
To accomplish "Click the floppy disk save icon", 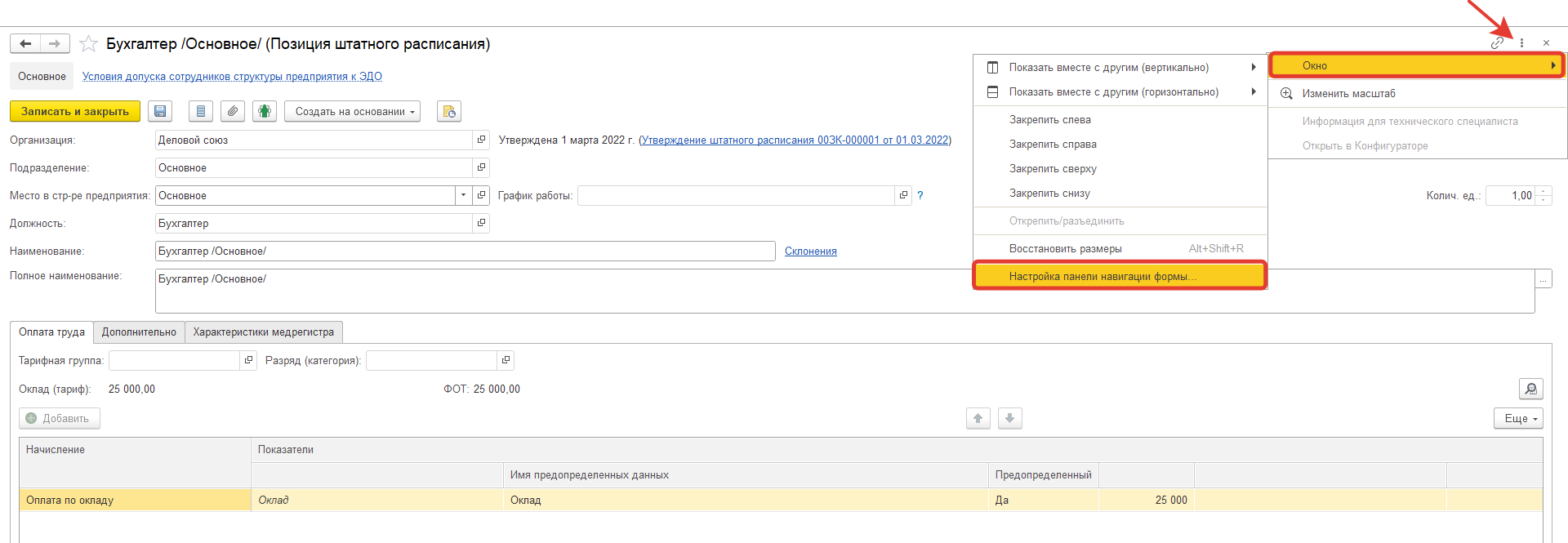I will click(x=160, y=112).
